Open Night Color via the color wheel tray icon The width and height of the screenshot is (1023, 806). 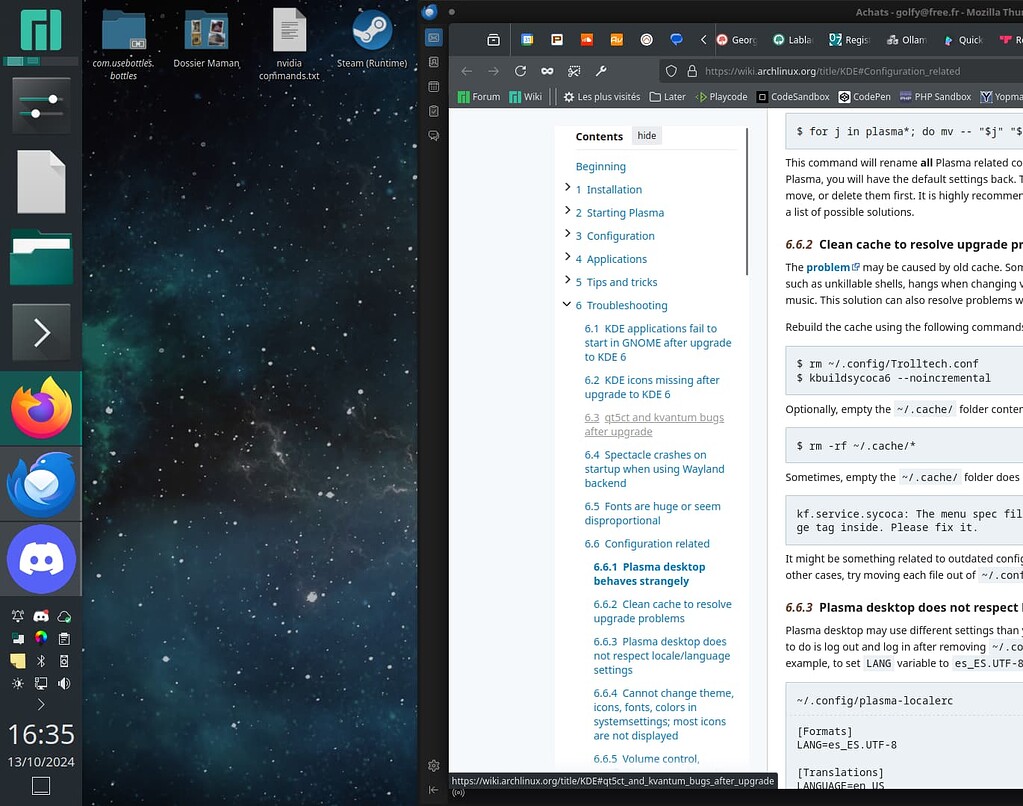coord(40,638)
